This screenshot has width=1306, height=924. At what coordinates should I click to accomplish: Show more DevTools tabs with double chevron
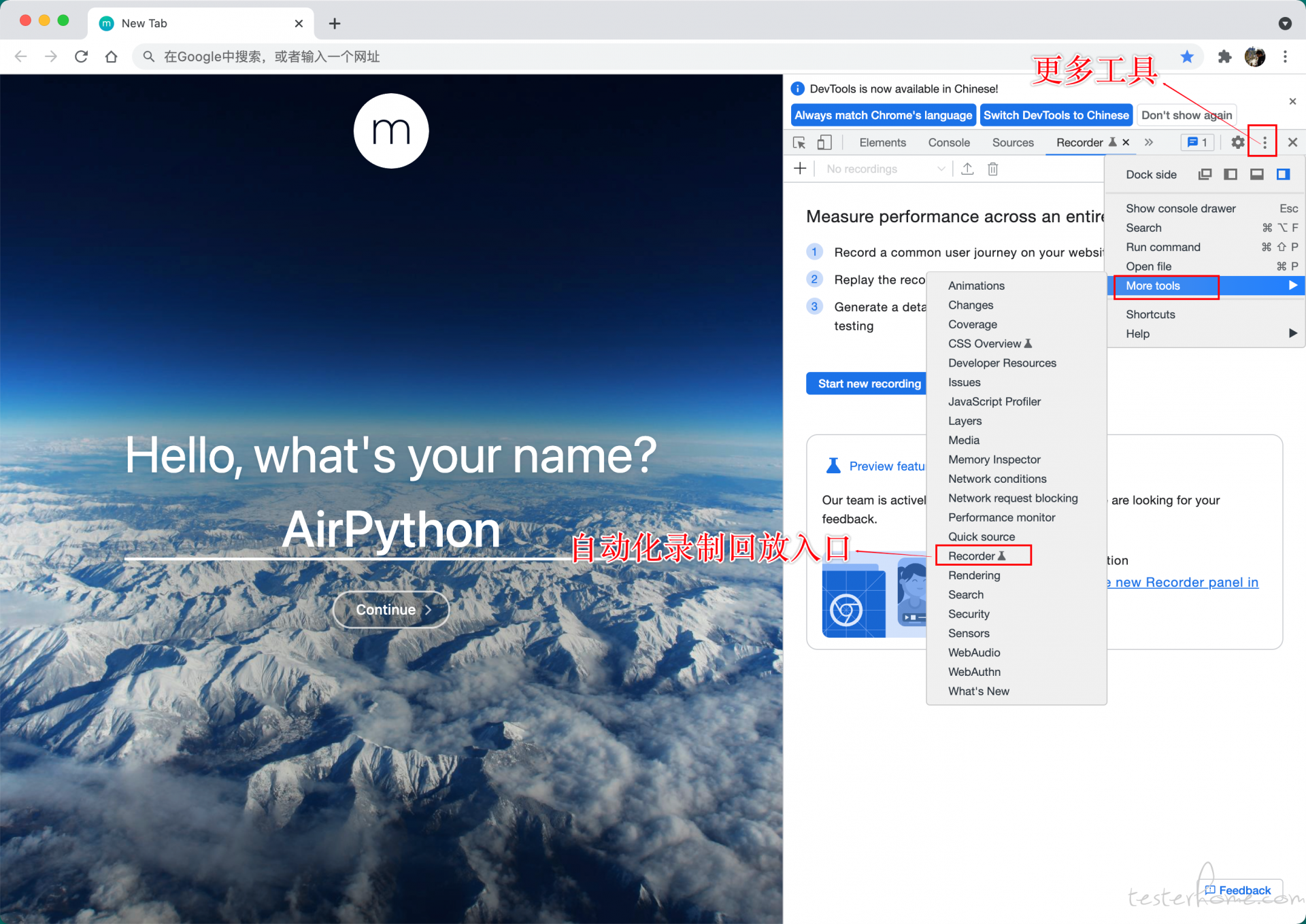pos(1149,143)
